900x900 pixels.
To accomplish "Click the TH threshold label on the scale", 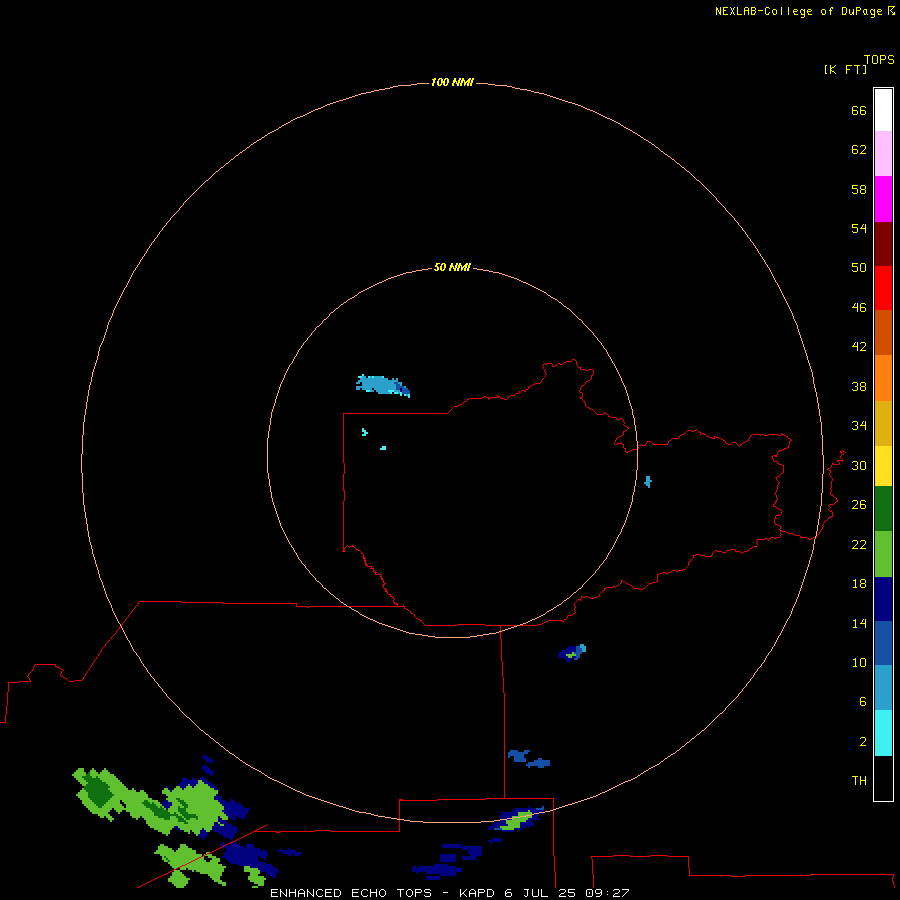I will 859,781.
